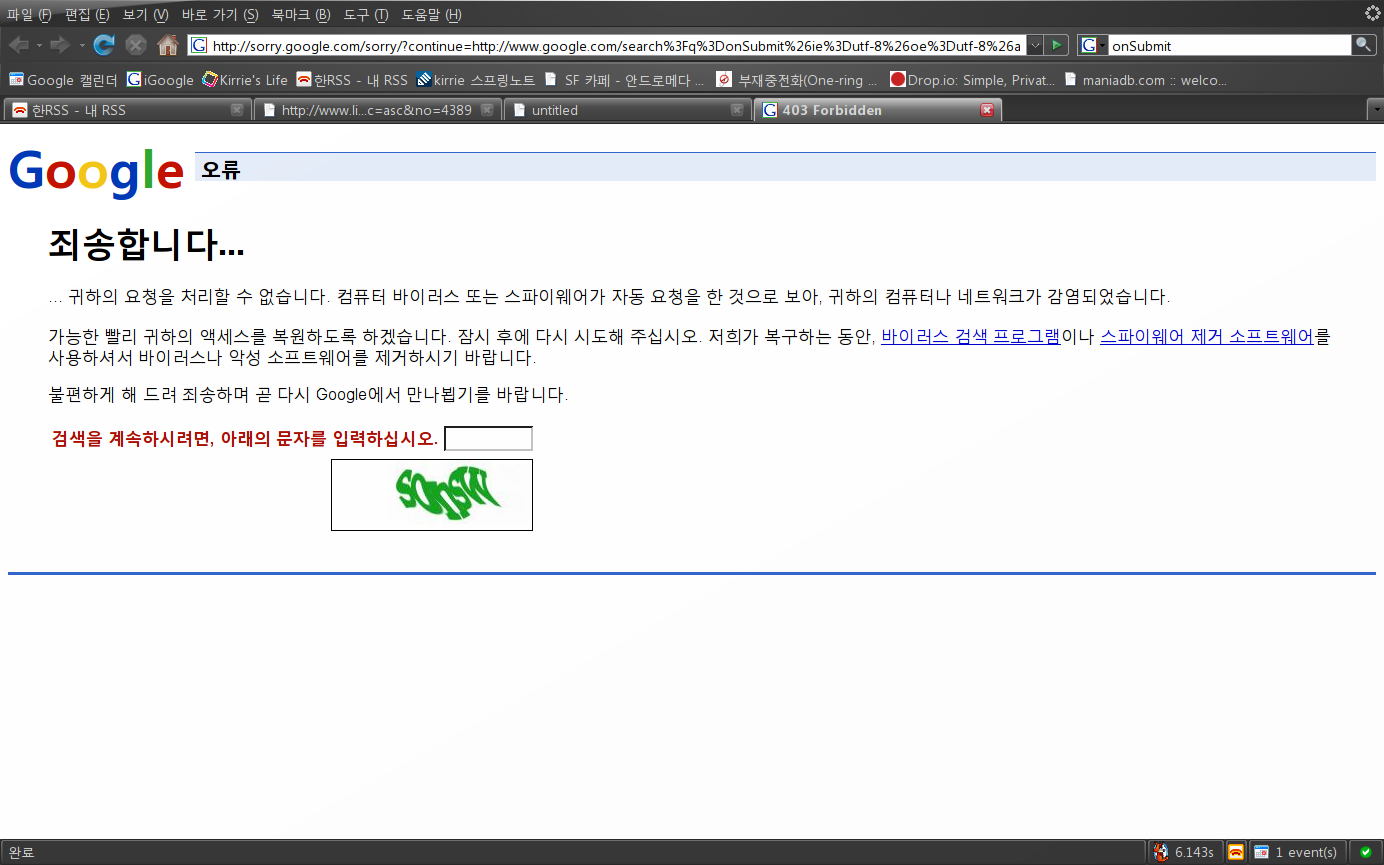Close the 한RSS - 내 RSS tab
Image resolution: width=1384 pixels, height=865 pixels.
tap(237, 110)
